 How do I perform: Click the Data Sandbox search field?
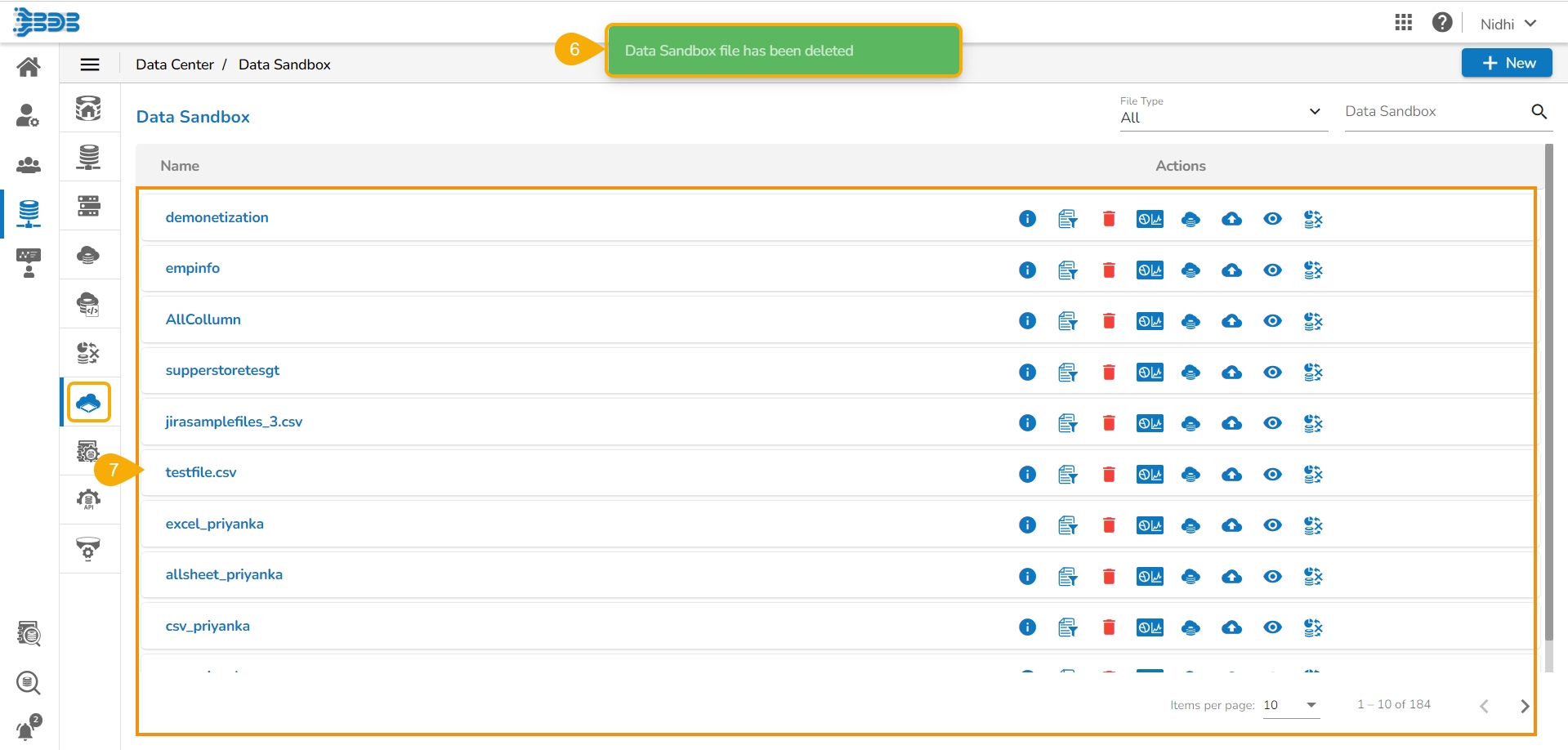pyautogui.click(x=1435, y=112)
